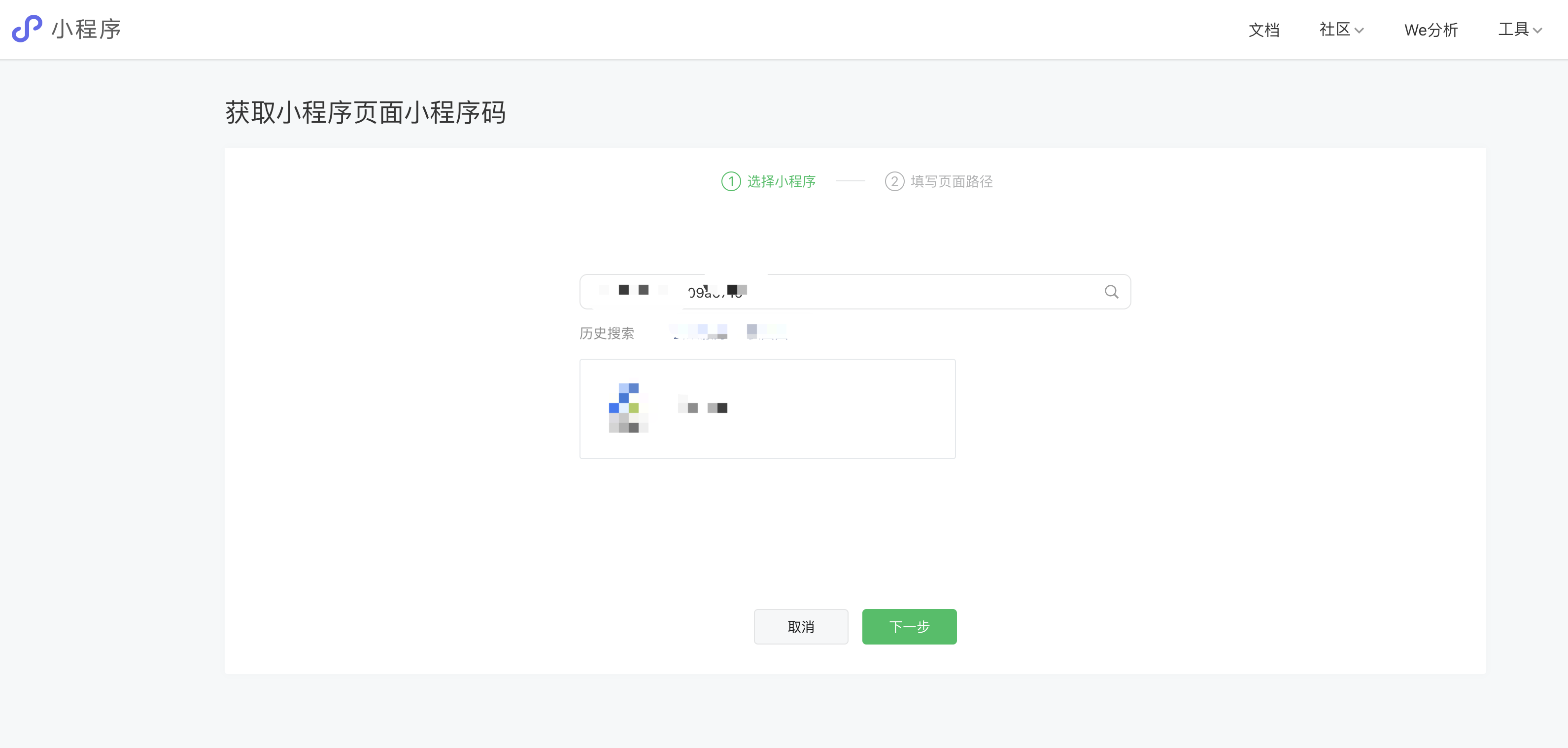Focus the mini program search field
This screenshot has height=748, width=1568.
click(x=854, y=292)
